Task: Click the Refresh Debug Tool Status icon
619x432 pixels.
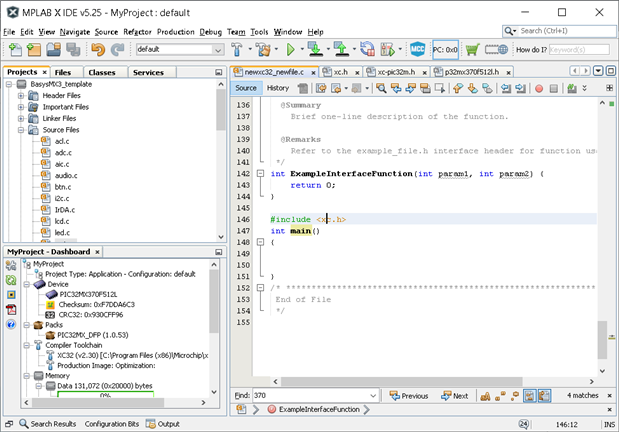Action: pyautogui.click(x=11, y=280)
